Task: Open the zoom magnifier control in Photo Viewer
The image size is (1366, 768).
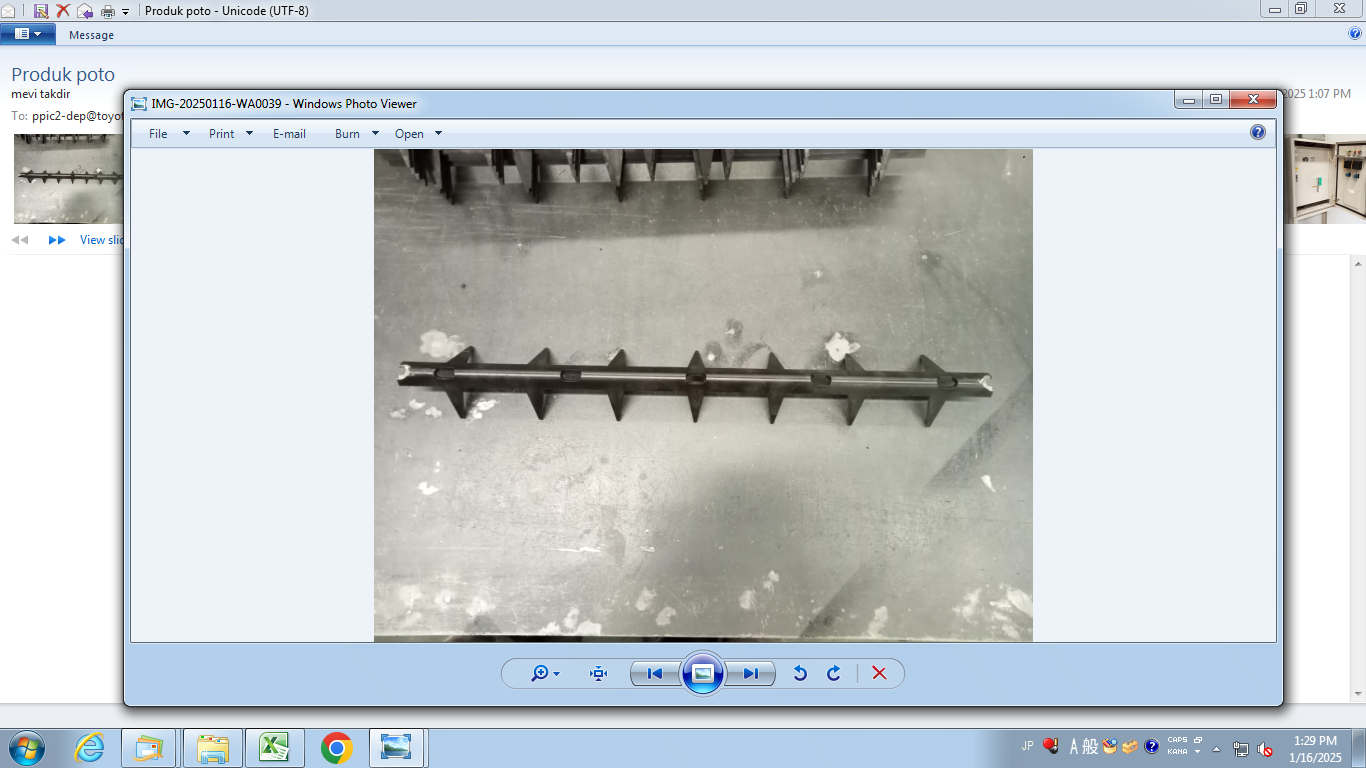Action: [545, 673]
